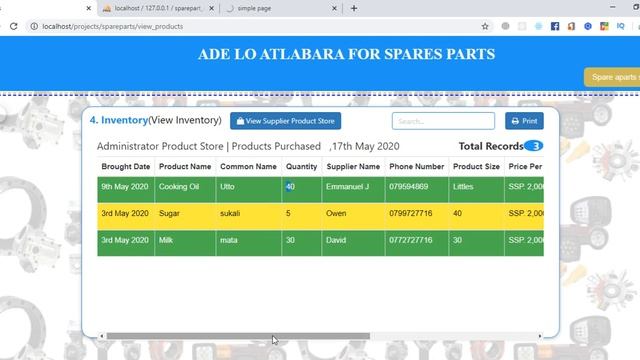Close the localhost phpMyAdmin tab
Viewport: 640px width, 360px height.
coord(211,8)
